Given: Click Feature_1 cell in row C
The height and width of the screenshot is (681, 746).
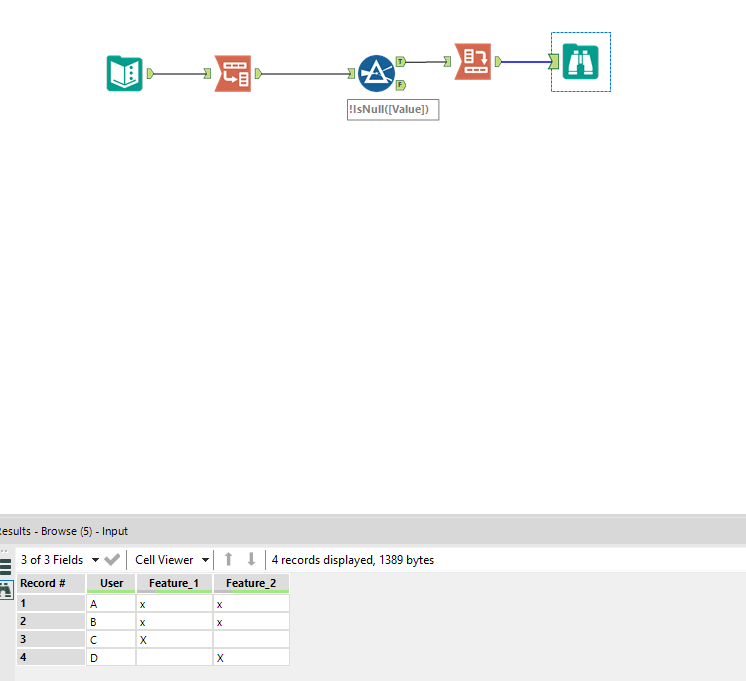Looking at the screenshot, I should coord(174,639).
